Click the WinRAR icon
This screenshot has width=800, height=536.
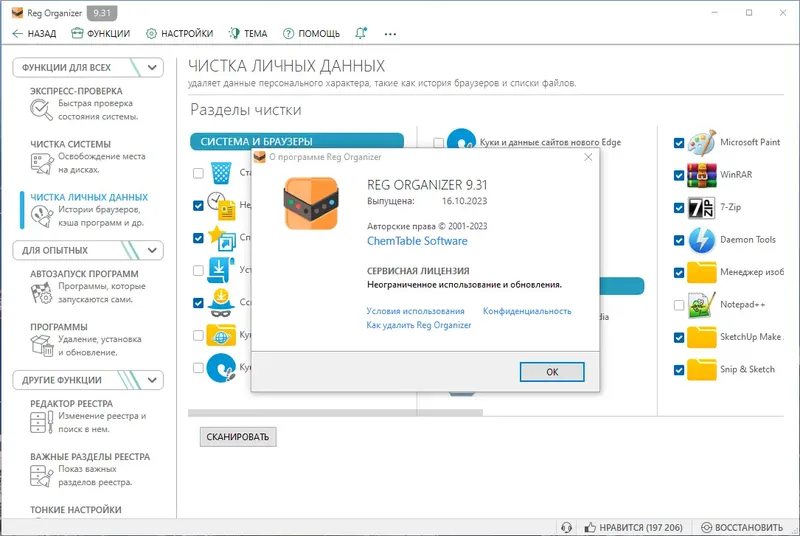pos(702,175)
